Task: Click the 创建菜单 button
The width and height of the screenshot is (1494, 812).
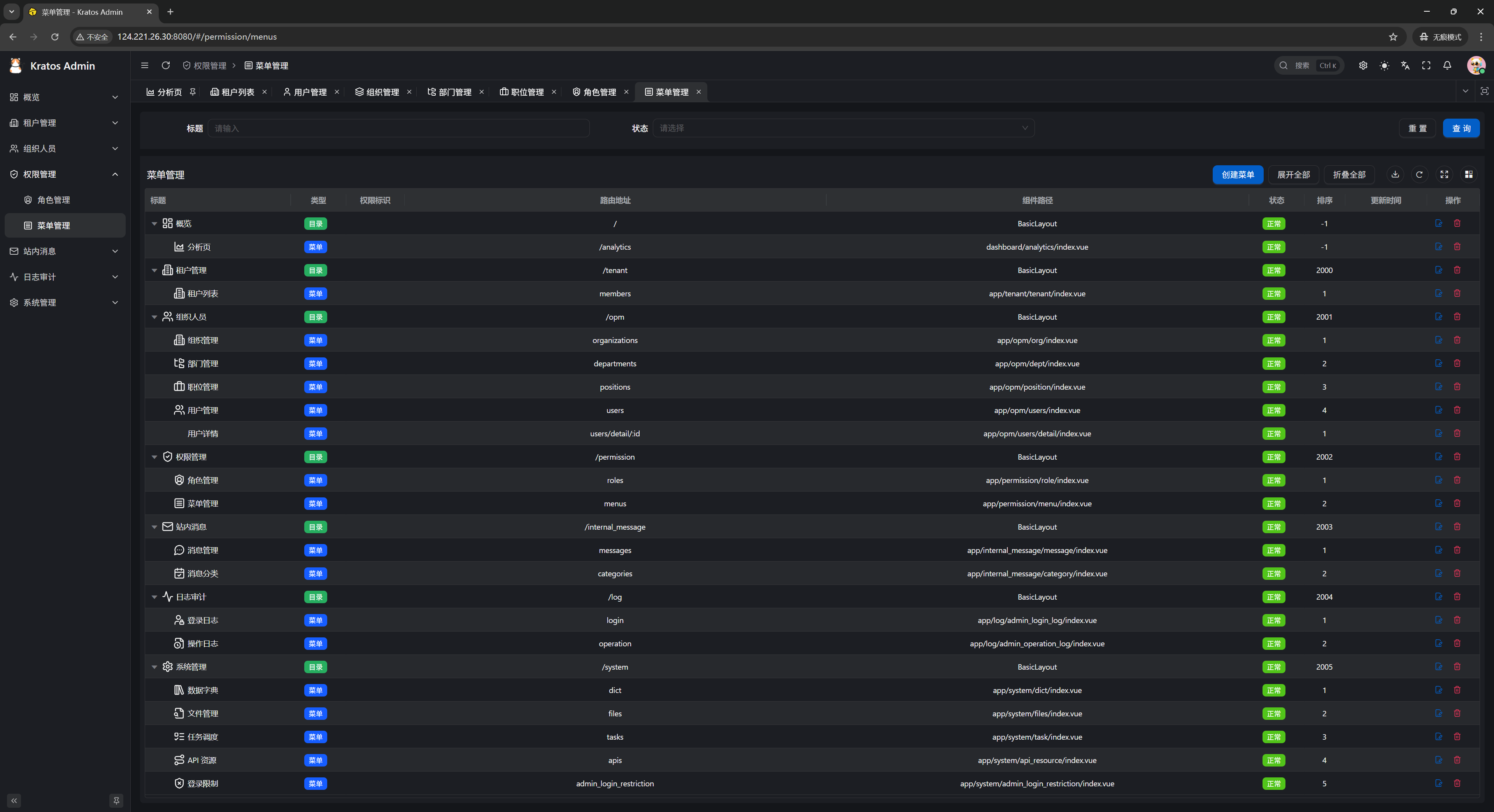Action: tap(1238, 175)
